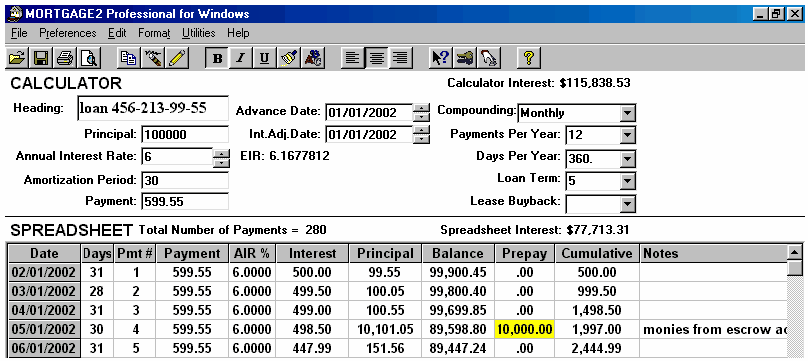Click the Date column header
The image size is (808, 361).
[x=44, y=253]
